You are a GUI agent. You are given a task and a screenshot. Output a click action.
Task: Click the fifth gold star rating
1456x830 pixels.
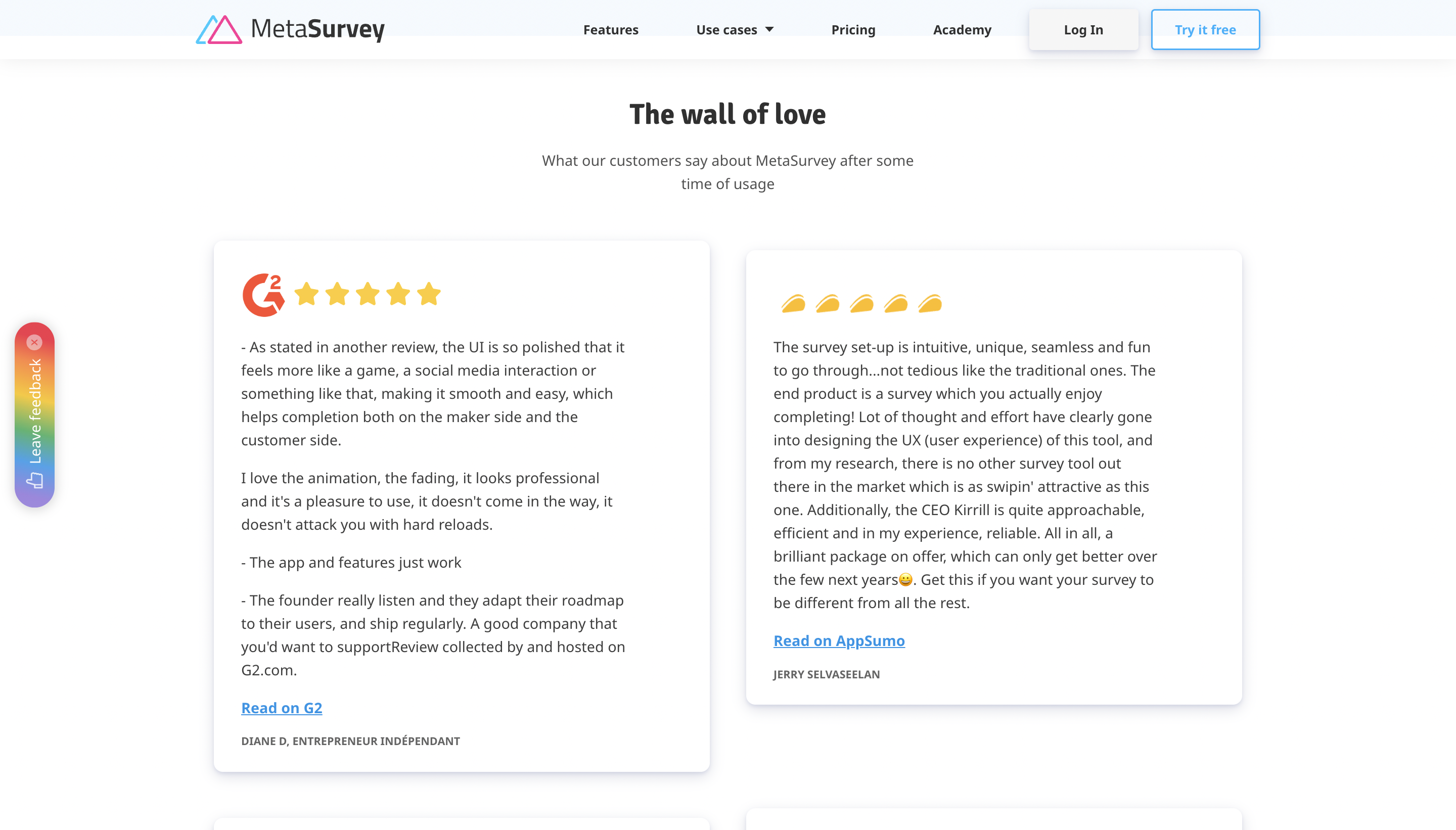(429, 294)
